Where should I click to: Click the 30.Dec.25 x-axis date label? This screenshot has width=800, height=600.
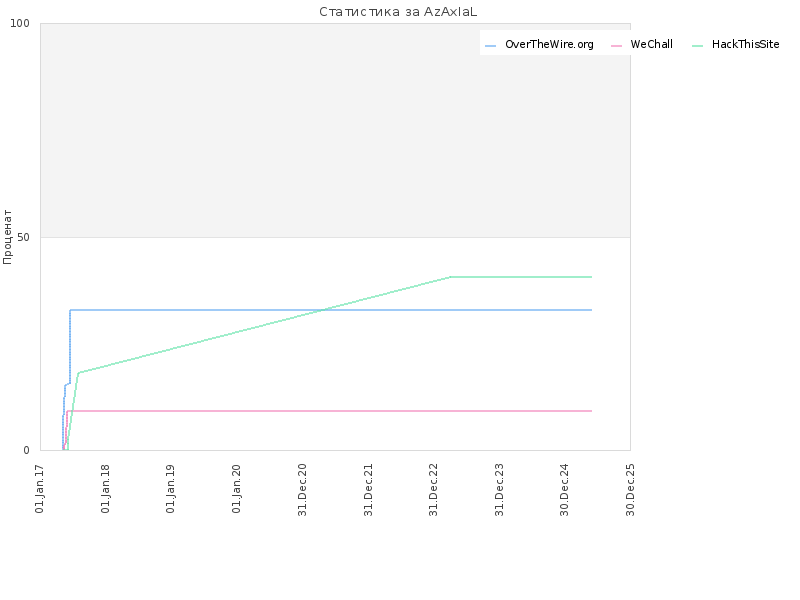pos(630,490)
